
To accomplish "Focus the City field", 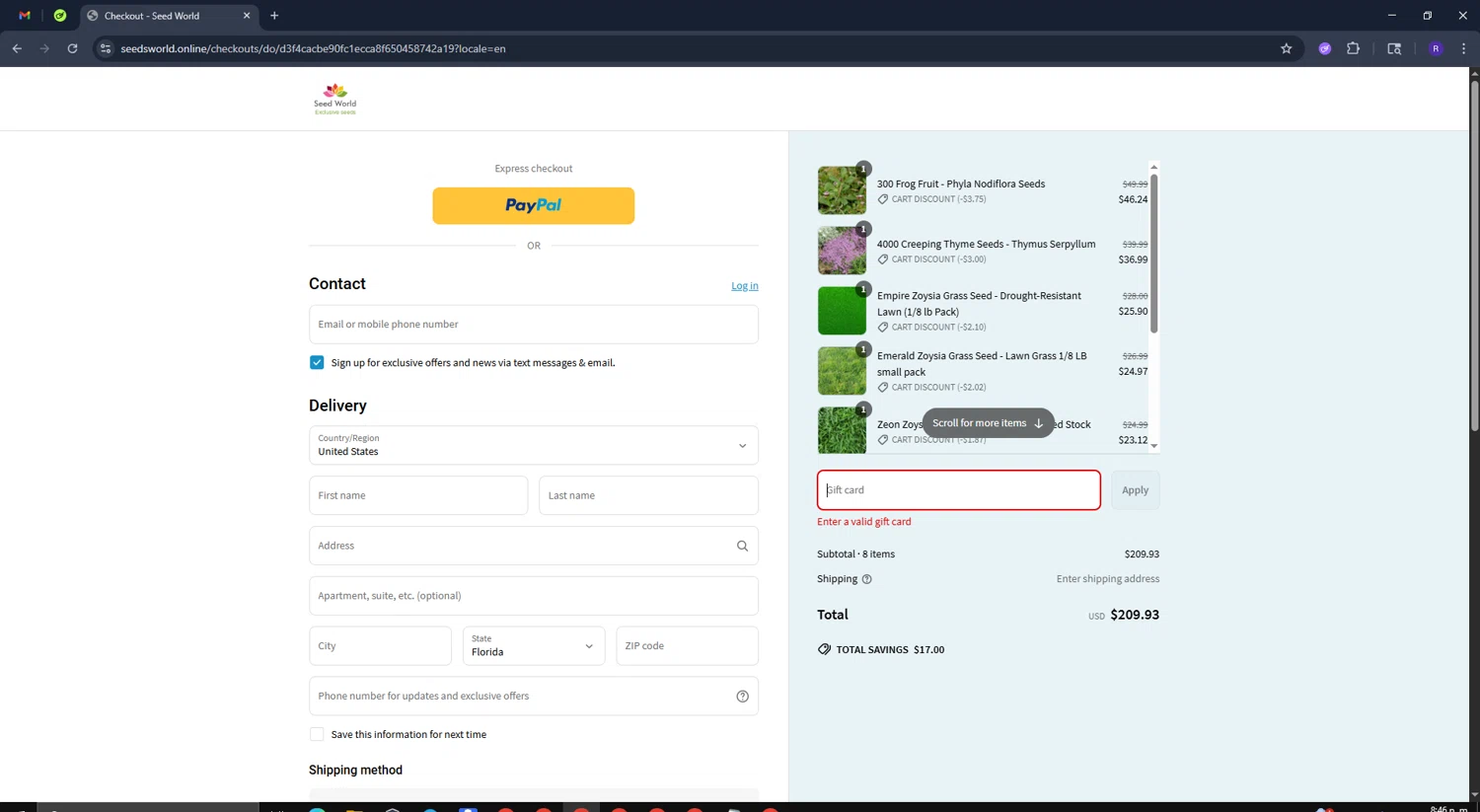I will (380, 646).
